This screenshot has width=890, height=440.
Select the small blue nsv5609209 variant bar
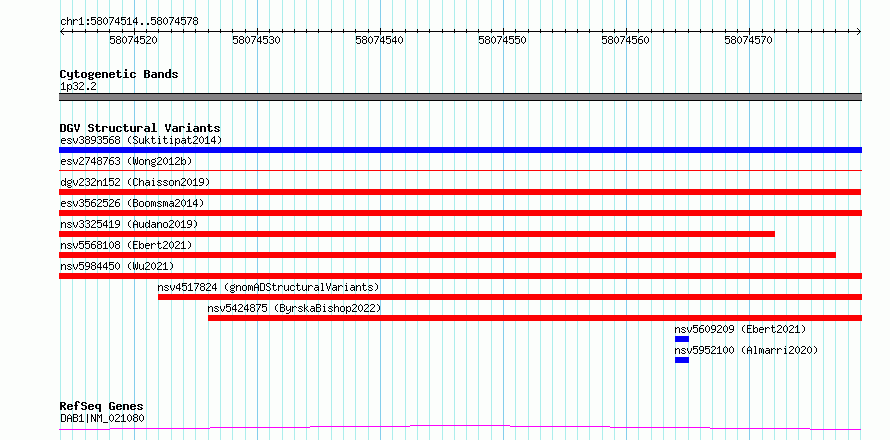pos(682,339)
